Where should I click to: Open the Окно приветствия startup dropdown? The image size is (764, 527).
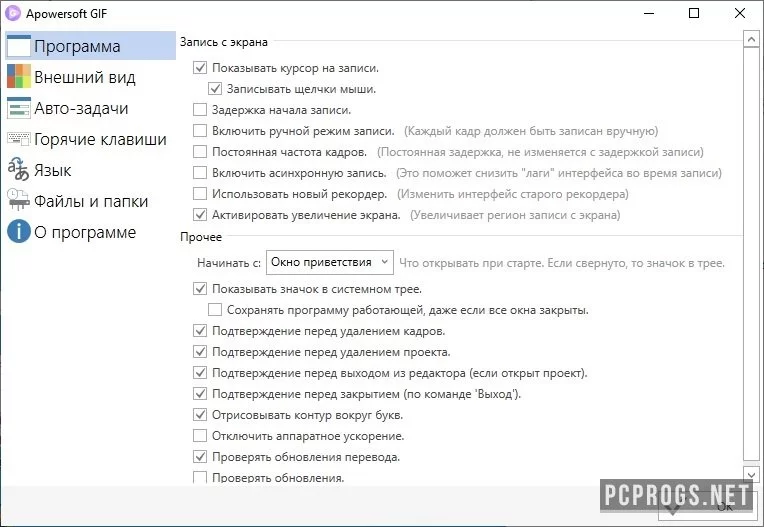click(330, 262)
